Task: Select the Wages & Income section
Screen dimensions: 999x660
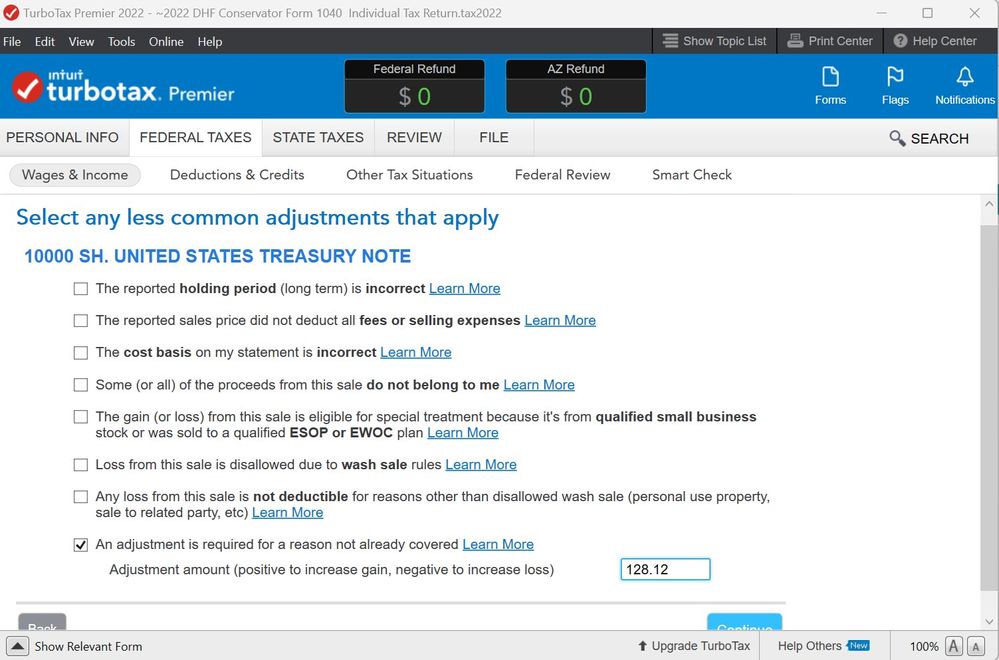Action: pyautogui.click(x=75, y=175)
